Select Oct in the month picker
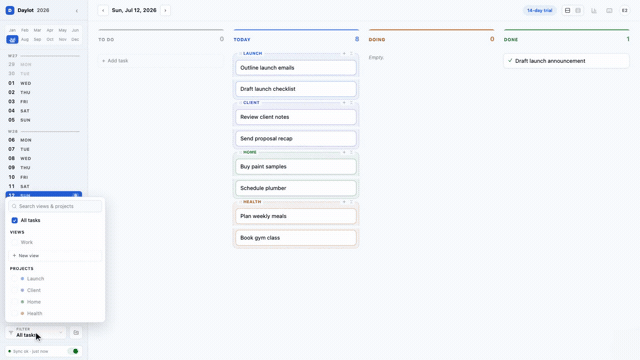640x360 pixels. [x=50, y=40]
